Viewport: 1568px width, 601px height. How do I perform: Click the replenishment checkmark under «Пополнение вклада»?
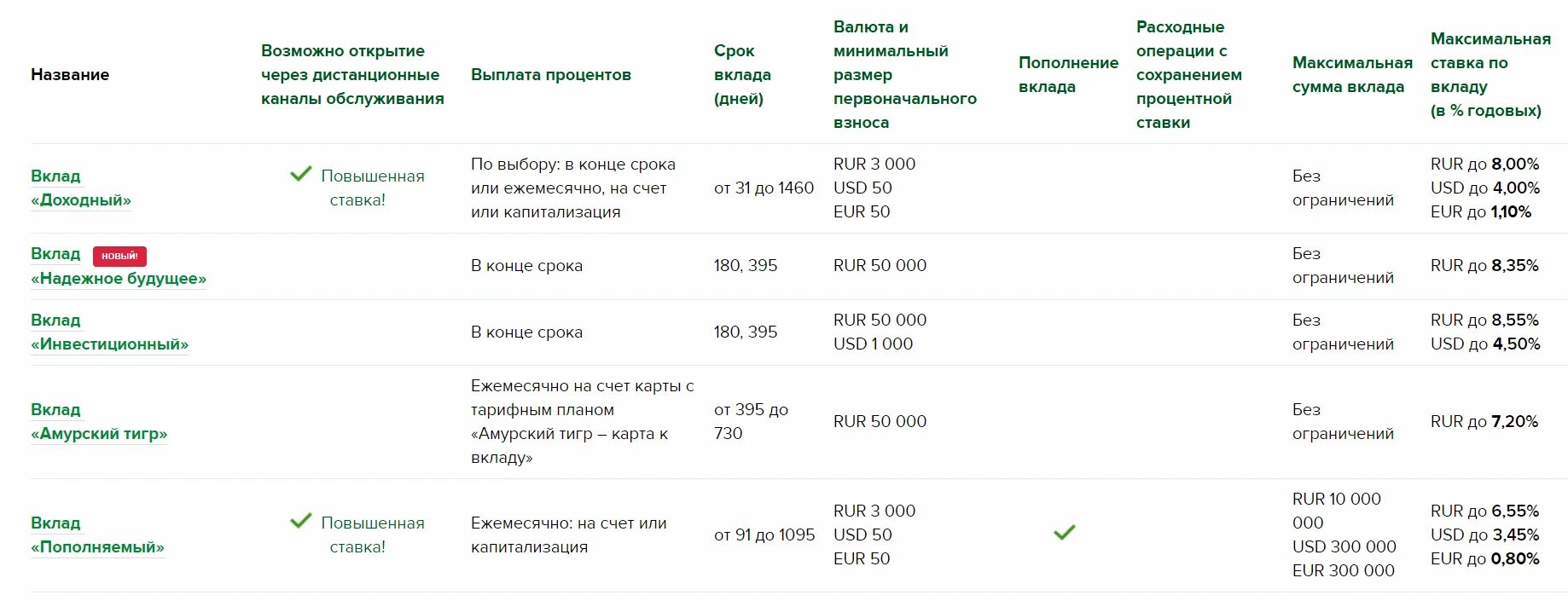tap(1064, 533)
